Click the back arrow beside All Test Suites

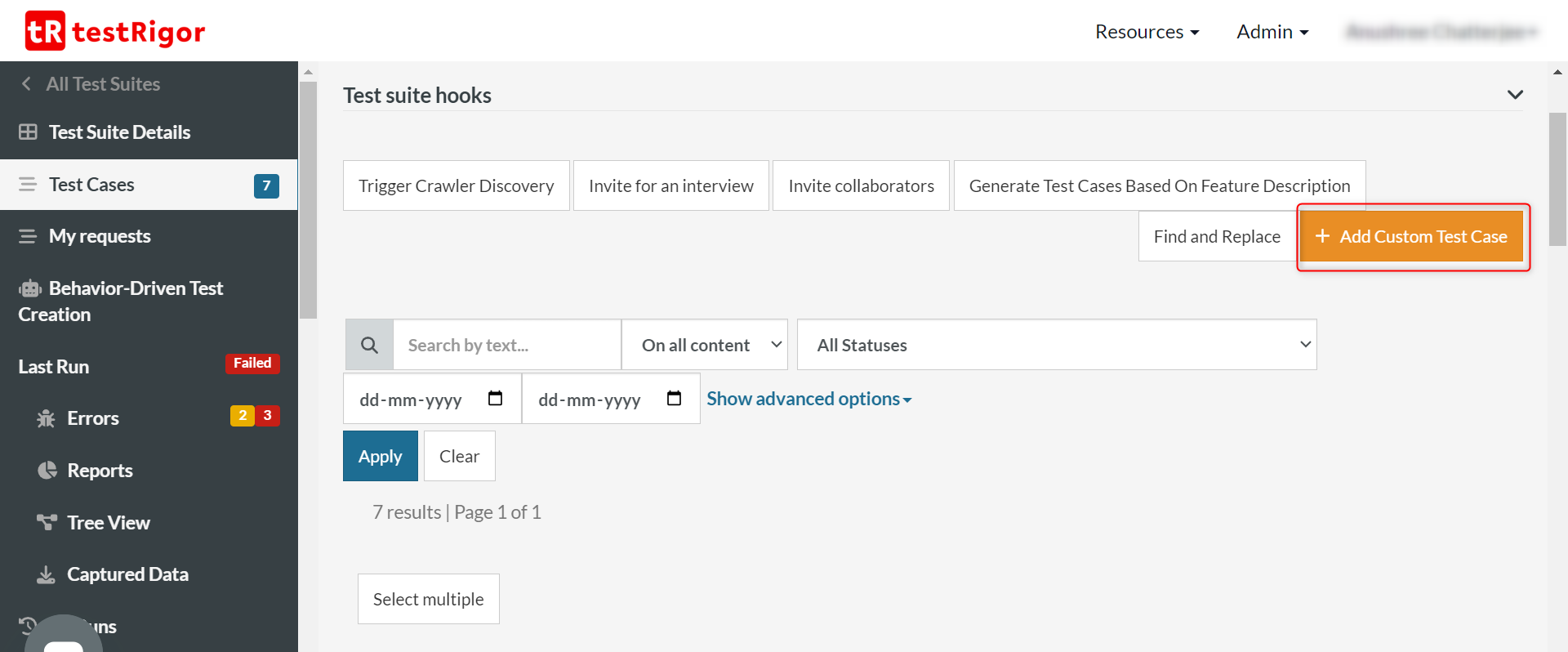[26, 84]
